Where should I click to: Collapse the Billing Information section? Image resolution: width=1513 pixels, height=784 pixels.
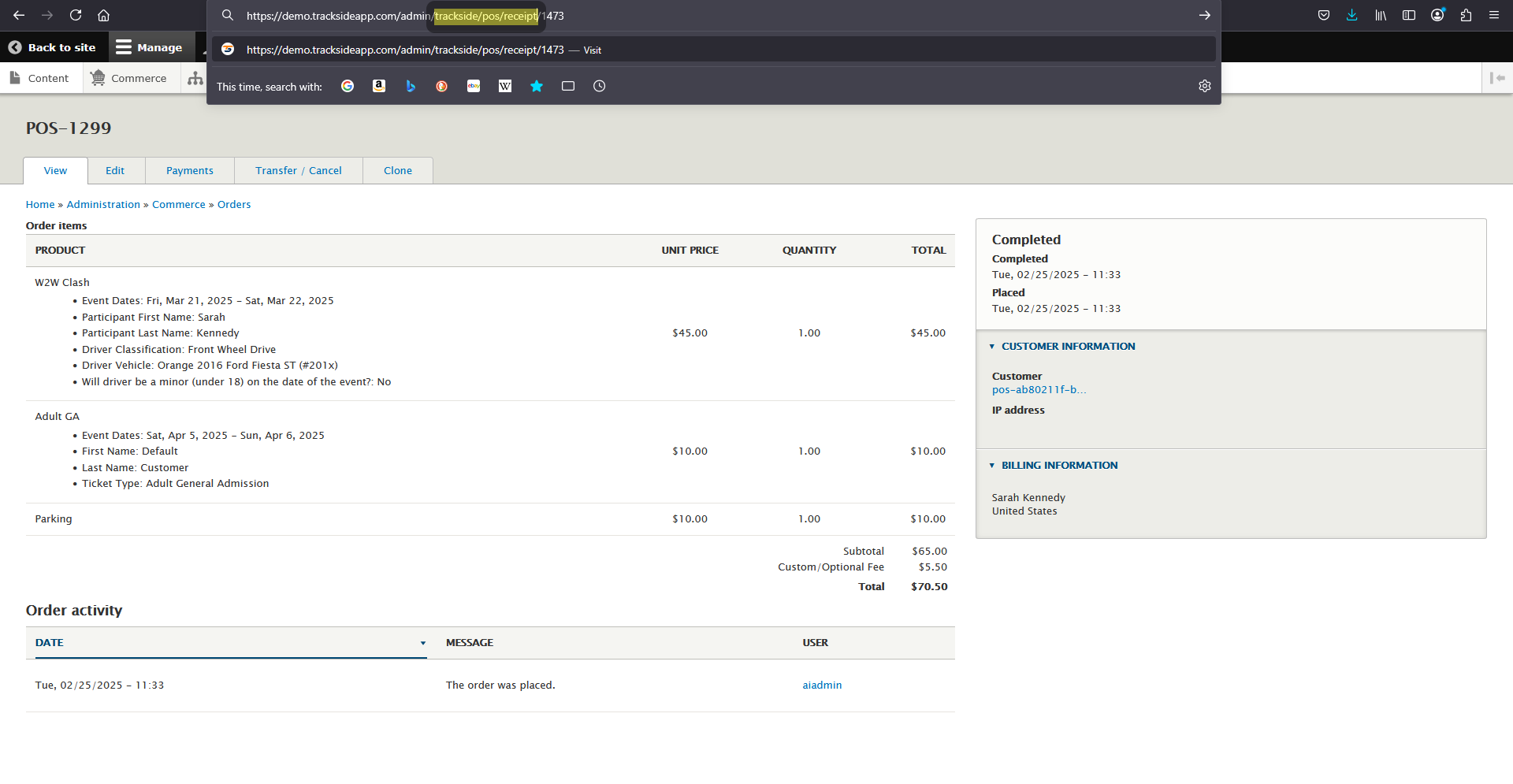1059,465
